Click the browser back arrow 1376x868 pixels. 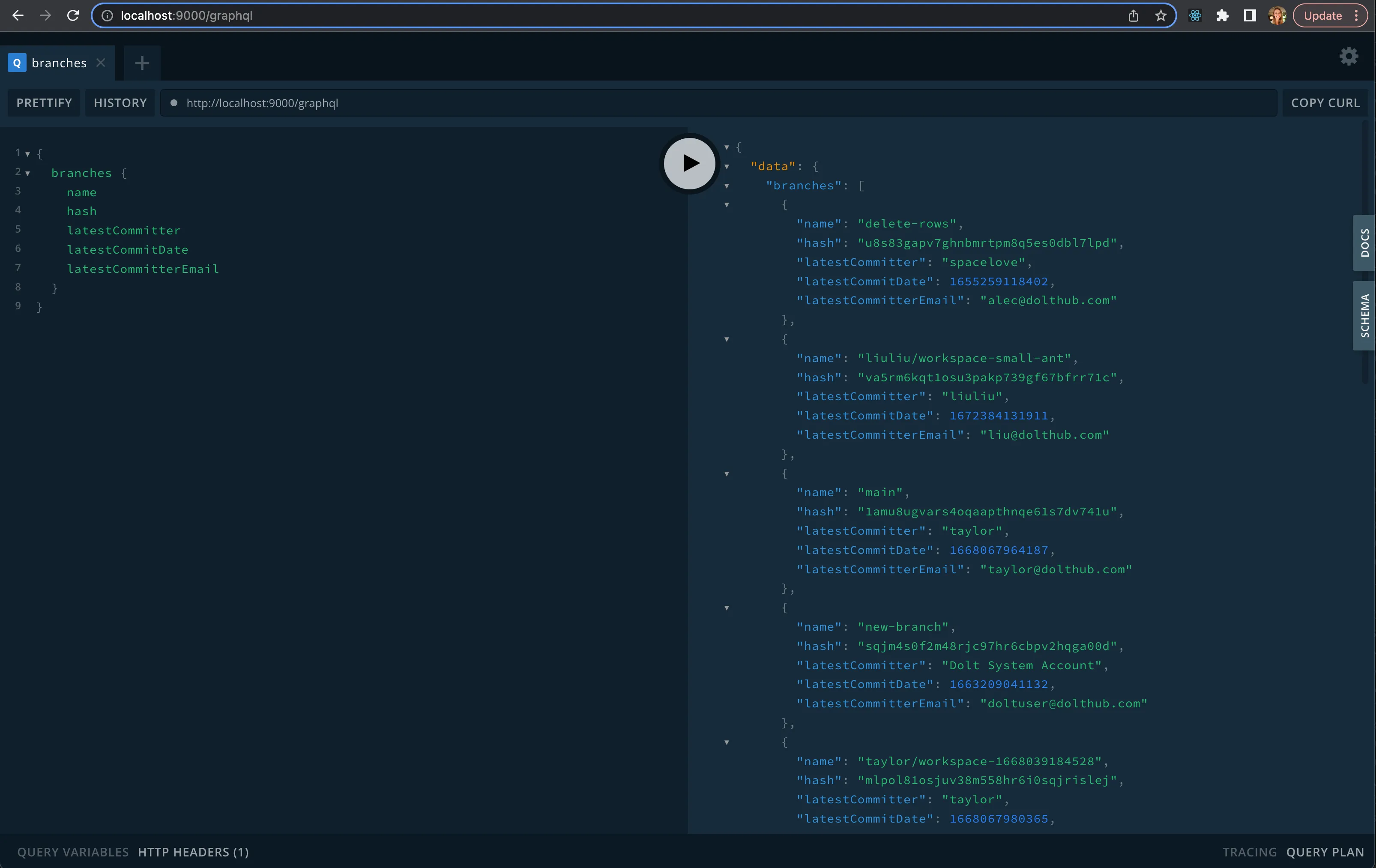click(18, 15)
